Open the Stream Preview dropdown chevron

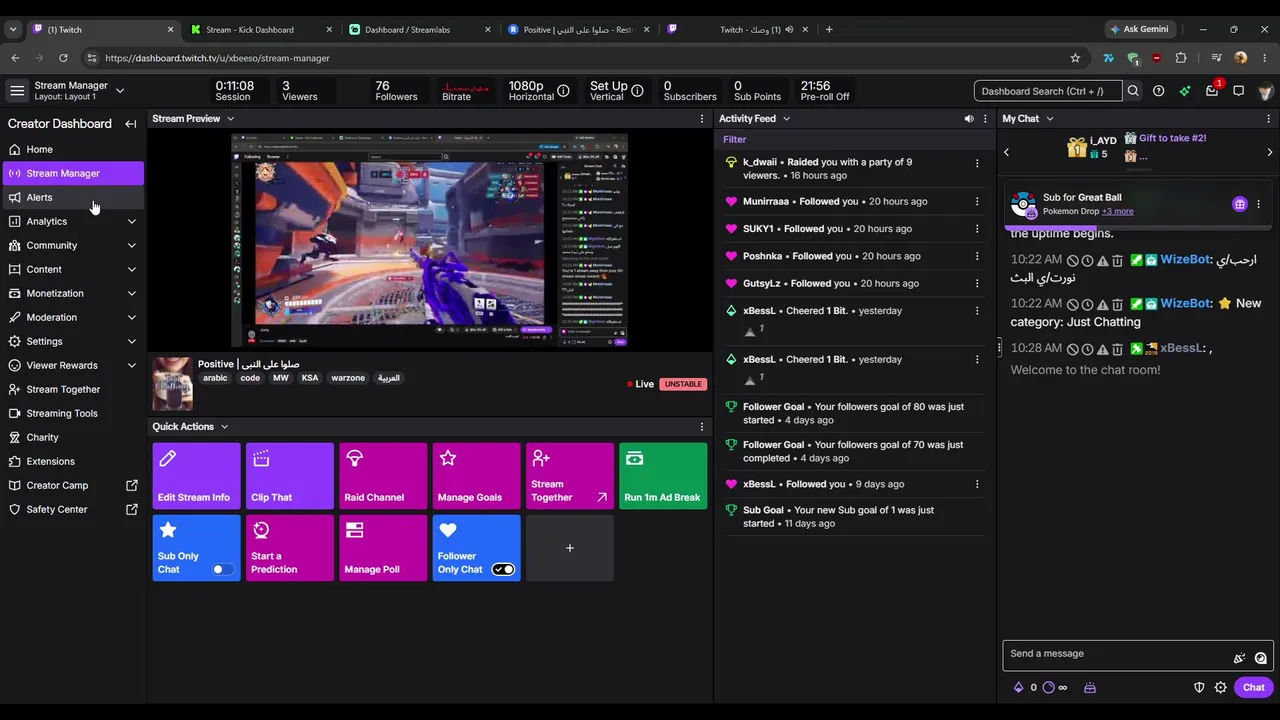click(x=230, y=119)
